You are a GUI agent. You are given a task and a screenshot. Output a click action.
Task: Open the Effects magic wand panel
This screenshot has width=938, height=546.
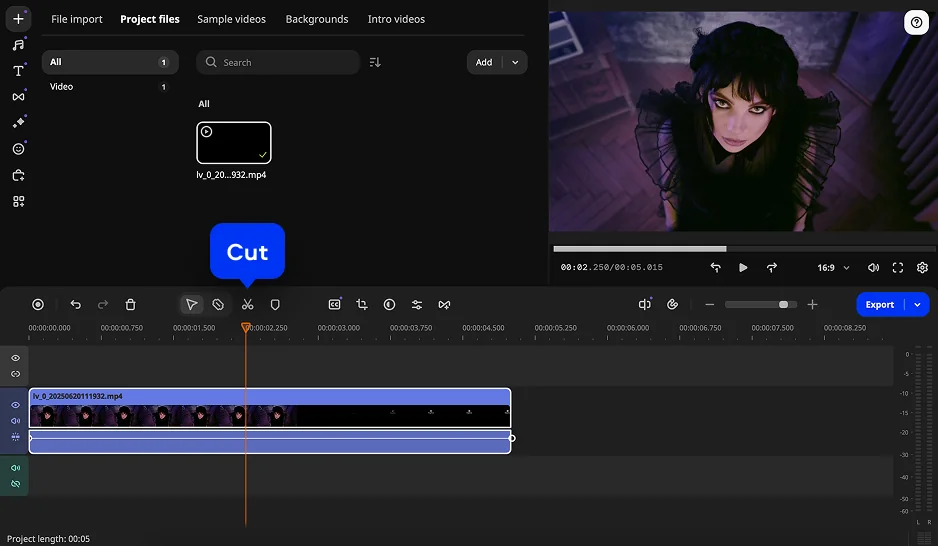(x=19, y=123)
